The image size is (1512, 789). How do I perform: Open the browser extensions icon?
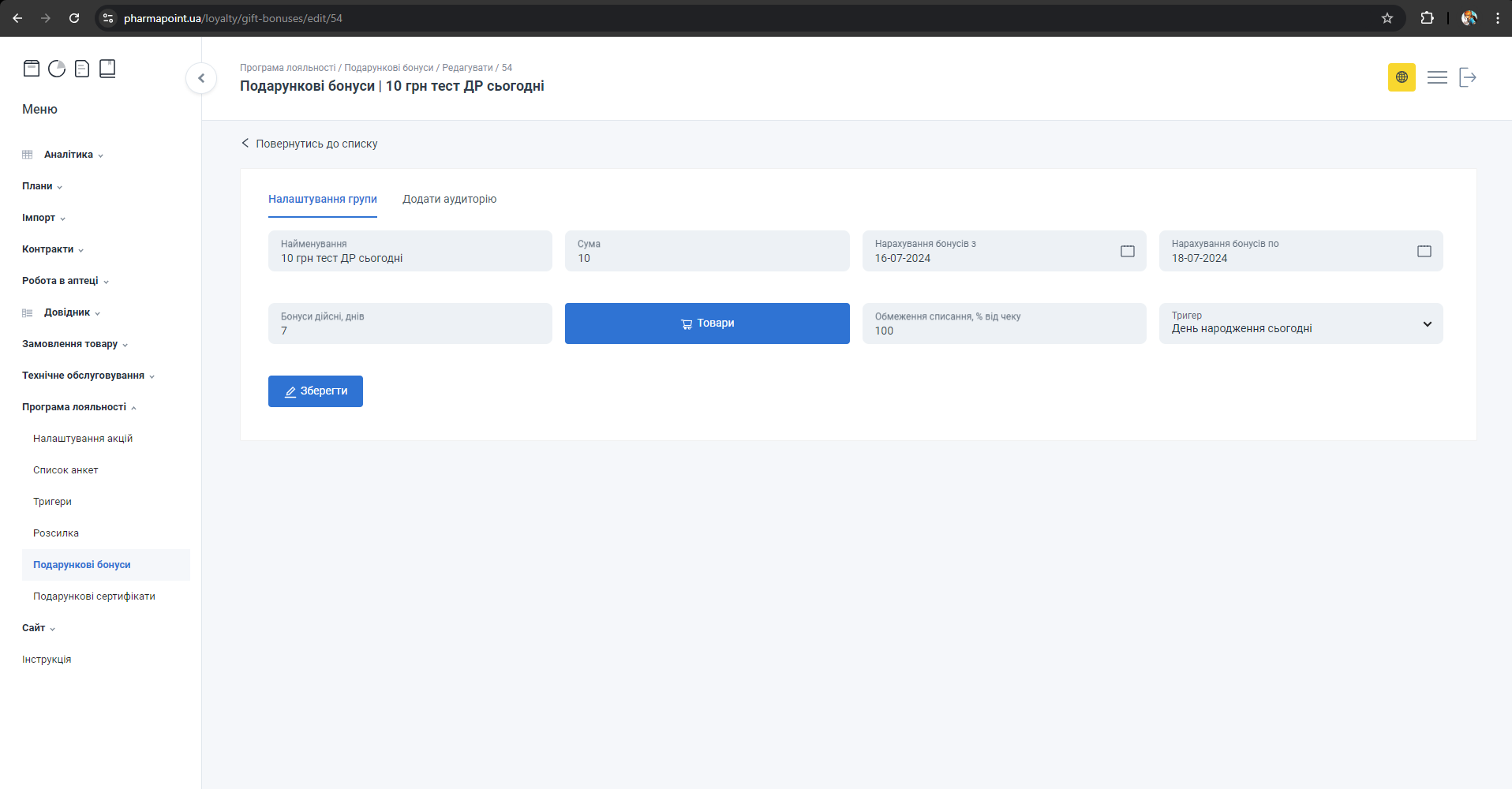pos(1427,18)
